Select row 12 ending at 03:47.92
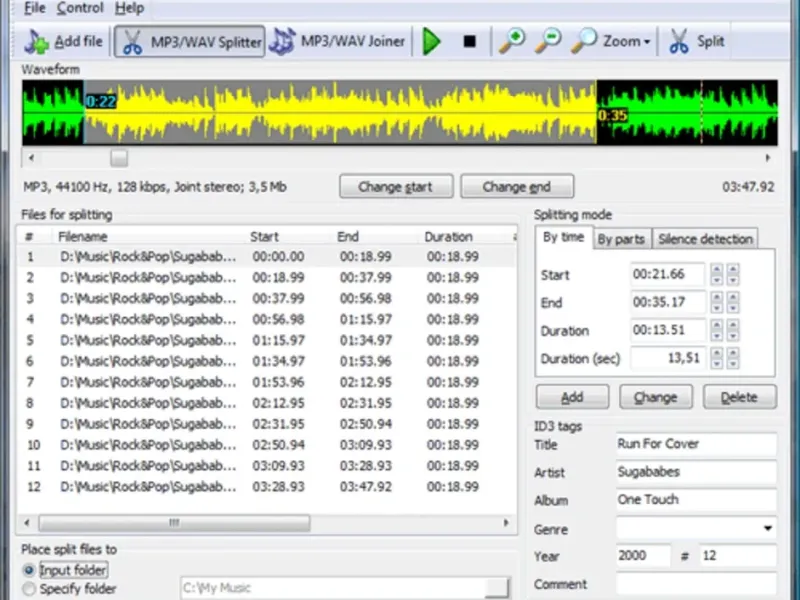800x600 pixels. (267, 487)
